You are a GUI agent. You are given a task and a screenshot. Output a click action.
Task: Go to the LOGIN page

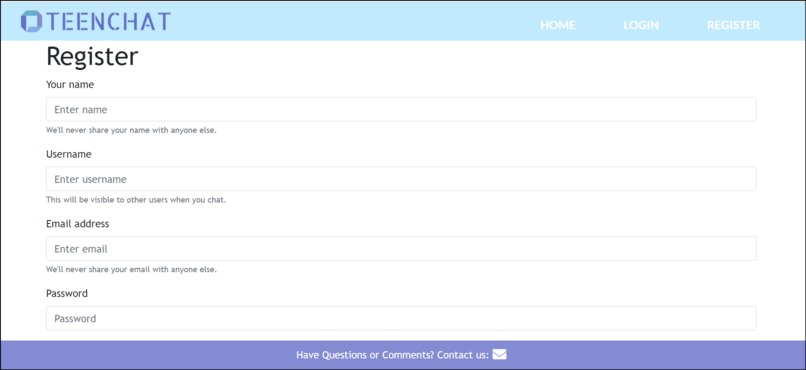[641, 25]
